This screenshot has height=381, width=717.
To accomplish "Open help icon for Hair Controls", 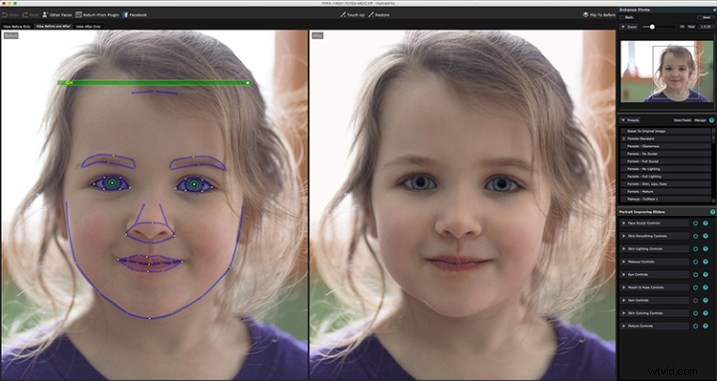I will click(x=706, y=300).
